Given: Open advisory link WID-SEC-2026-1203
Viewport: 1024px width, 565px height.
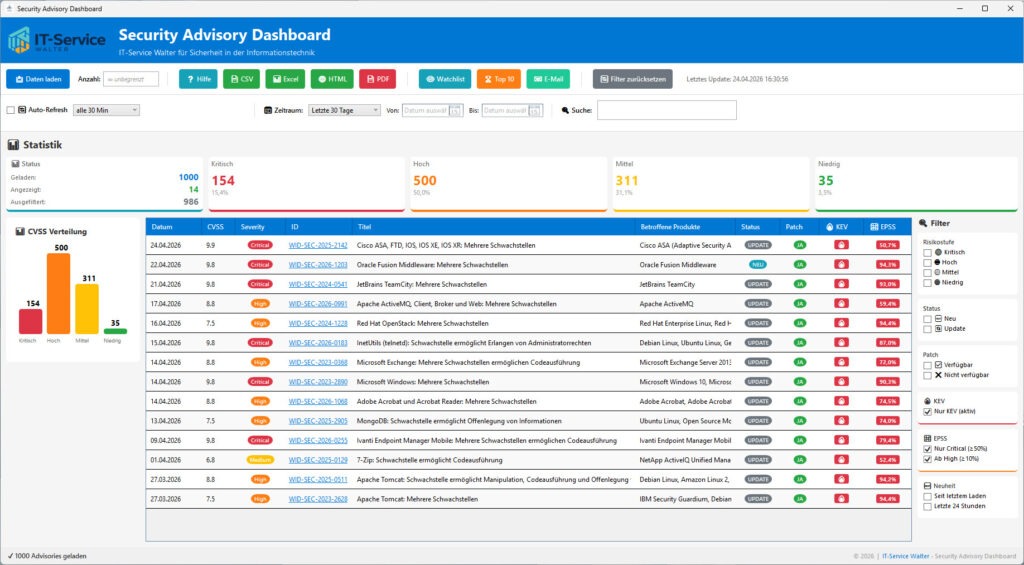Looking at the screenshot, I should 318,265.
